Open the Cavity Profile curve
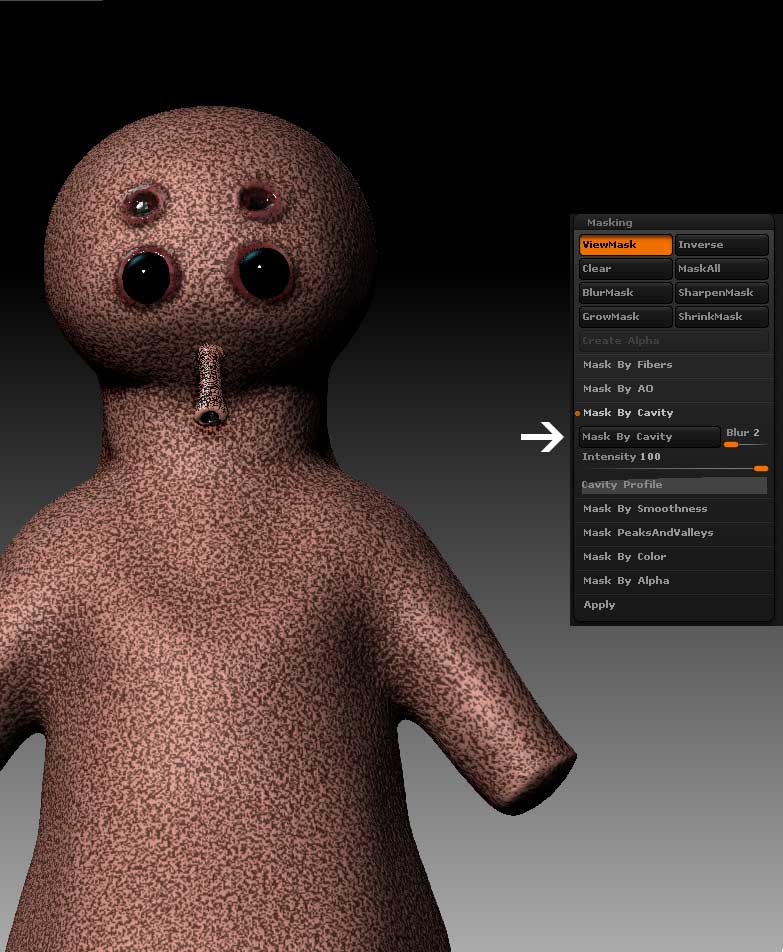The height and width of the screenshot is (952, 783). point(673,485)
